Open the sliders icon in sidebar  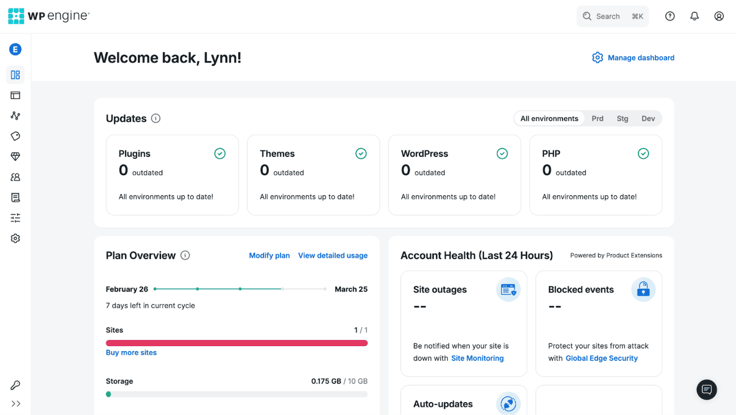click(x=15, y=218)
